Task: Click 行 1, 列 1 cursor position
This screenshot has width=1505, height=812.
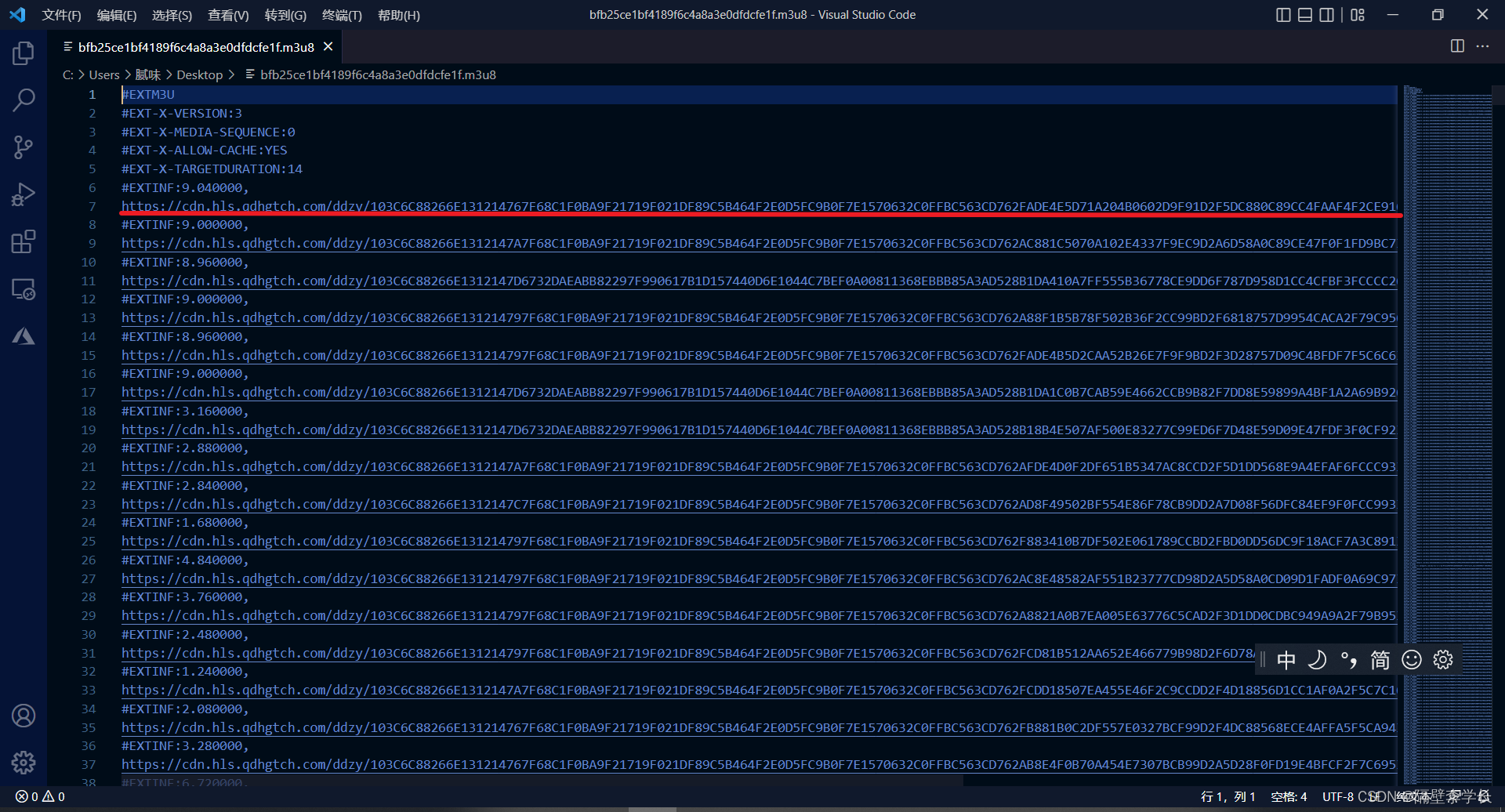Action: [1228, 796]
